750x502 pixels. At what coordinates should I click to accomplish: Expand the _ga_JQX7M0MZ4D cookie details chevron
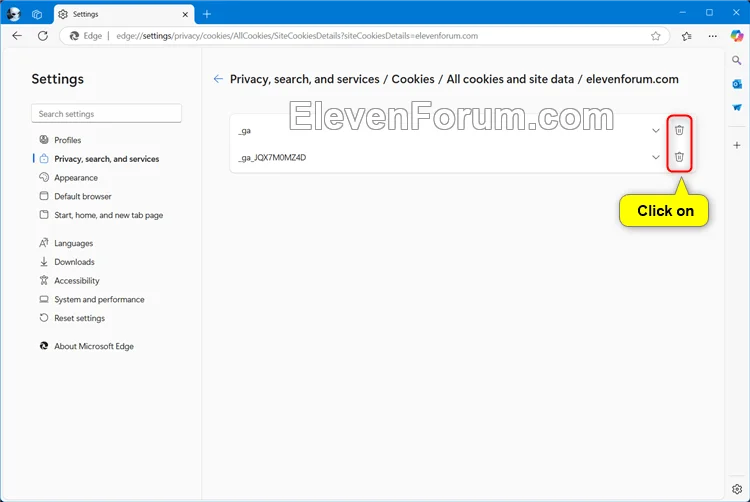tap(656, 157)
